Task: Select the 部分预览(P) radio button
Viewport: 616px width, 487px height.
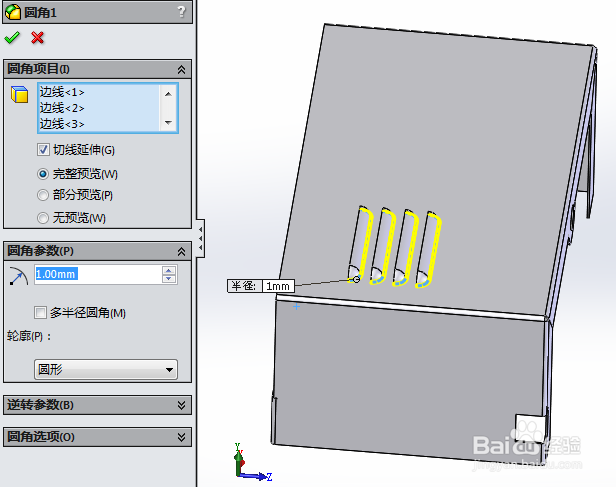Action: pyautogui.click(x=43, y=195)
